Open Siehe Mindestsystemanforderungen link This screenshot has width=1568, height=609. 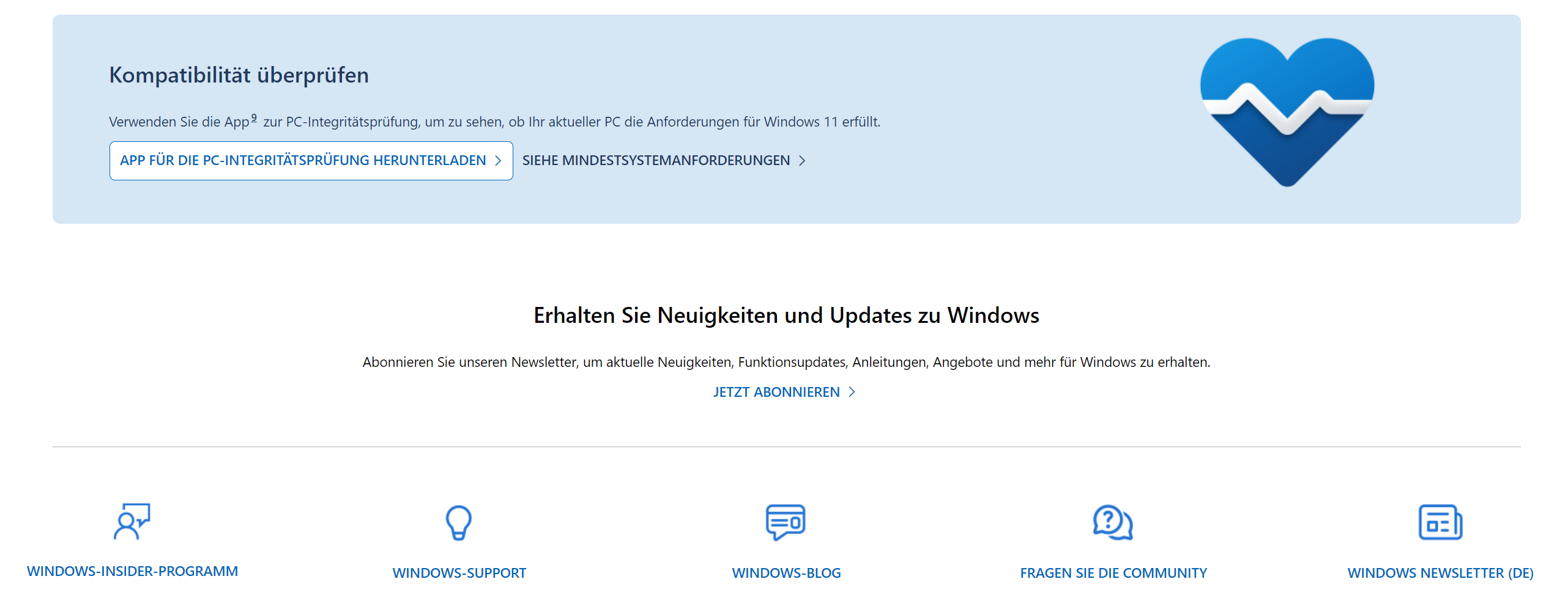(664, 161)
